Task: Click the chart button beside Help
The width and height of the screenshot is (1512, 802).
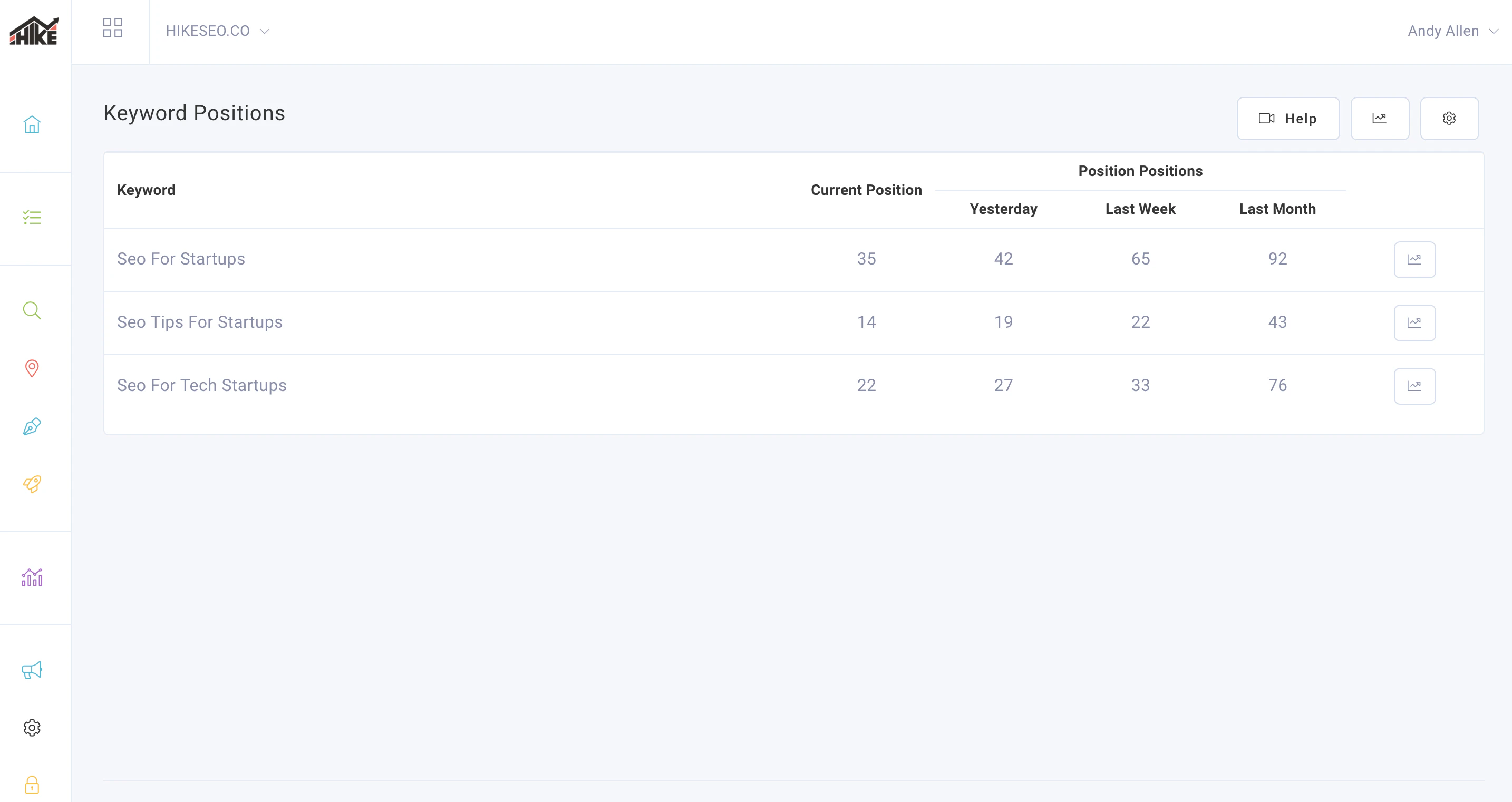Action: pos(1379,119)
